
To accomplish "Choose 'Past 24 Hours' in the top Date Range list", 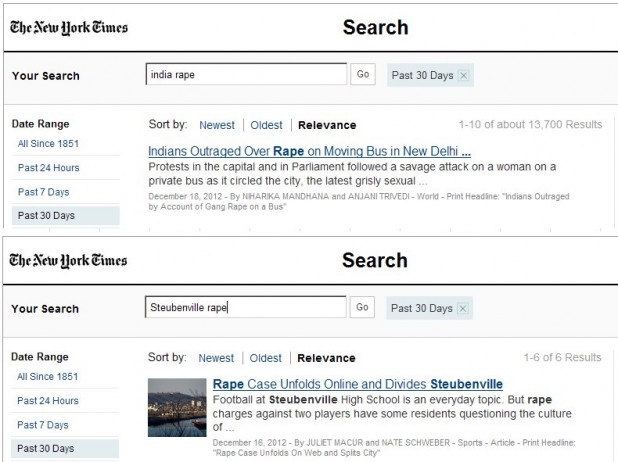I will [48, 168].
